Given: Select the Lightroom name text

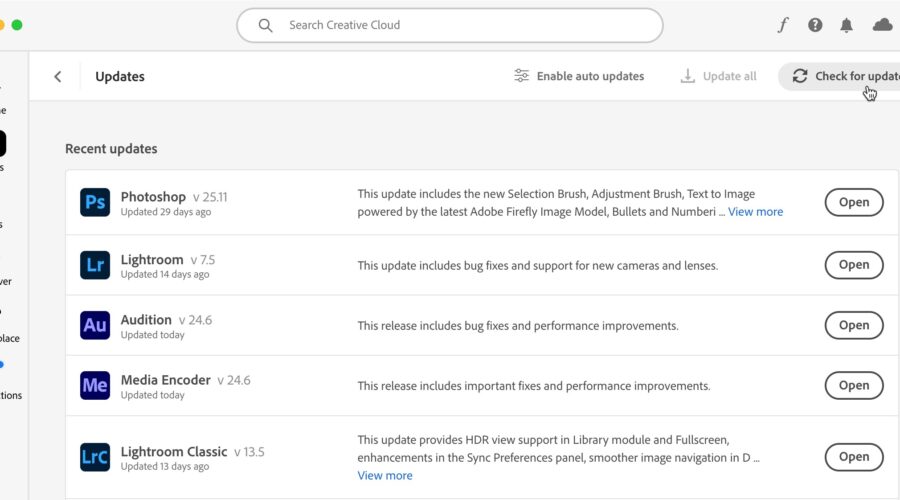Looking at the screenshot, I should 152,259.
